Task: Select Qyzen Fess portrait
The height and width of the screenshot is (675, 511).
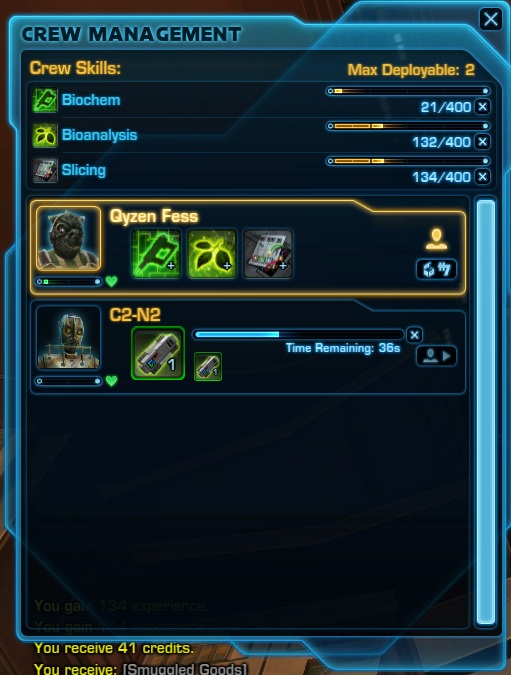Action: 68,239
